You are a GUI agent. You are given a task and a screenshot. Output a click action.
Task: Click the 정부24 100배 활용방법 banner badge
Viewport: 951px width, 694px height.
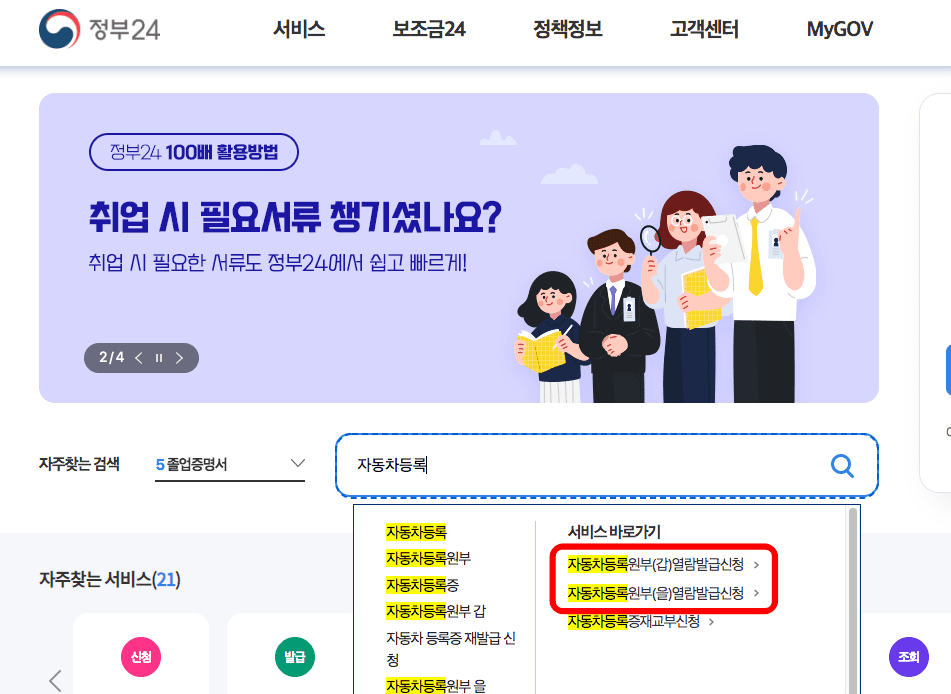[x=193, y=152]
